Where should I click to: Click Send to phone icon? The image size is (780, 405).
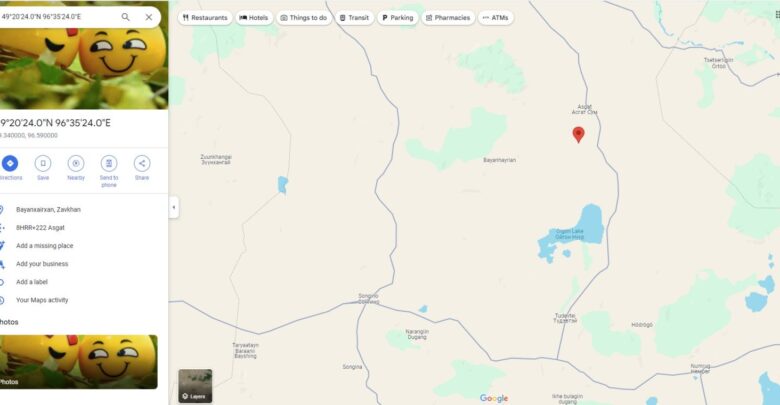coord(109,163)
